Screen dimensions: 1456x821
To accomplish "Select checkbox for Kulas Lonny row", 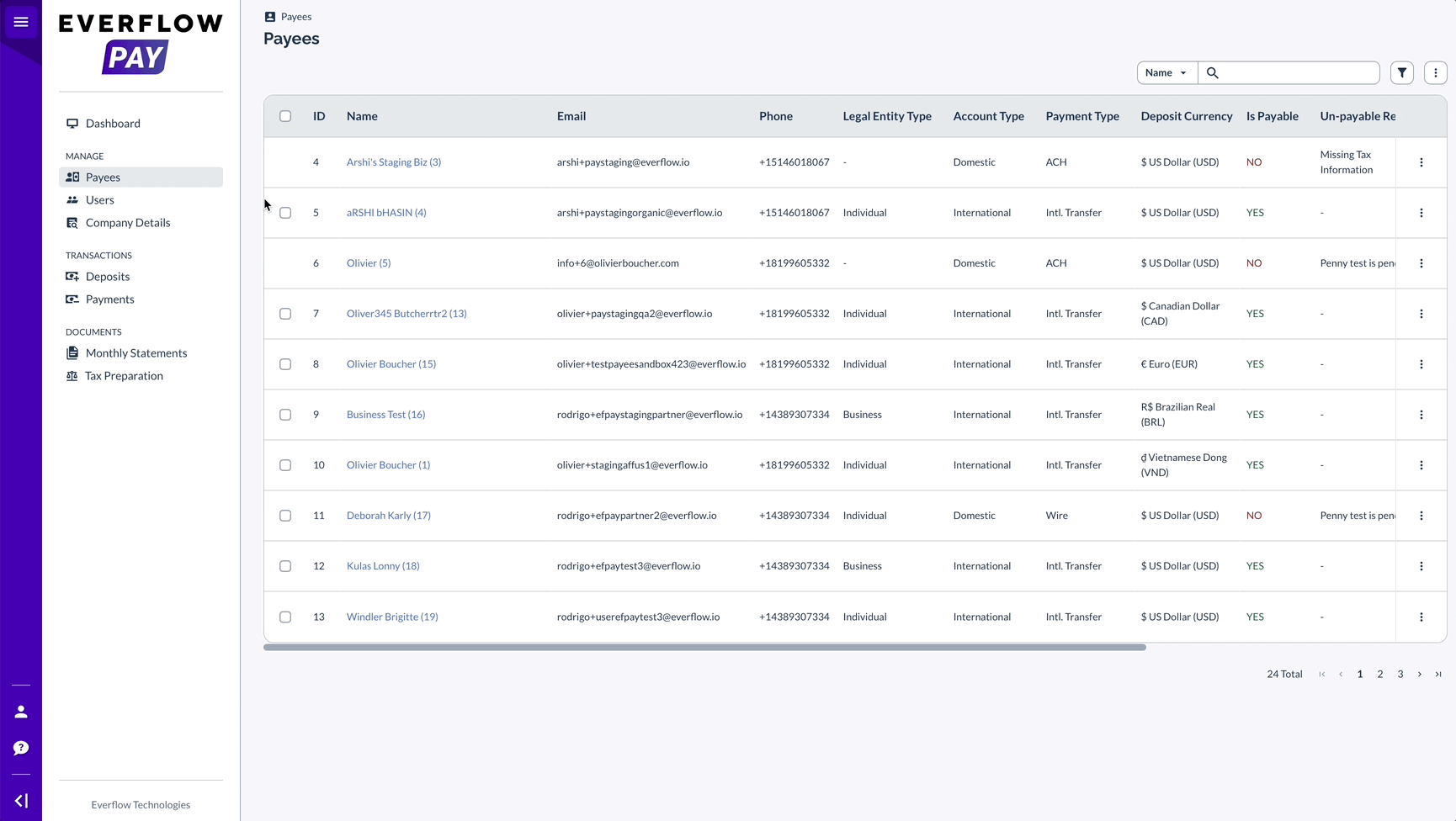I will pos(285,566).
